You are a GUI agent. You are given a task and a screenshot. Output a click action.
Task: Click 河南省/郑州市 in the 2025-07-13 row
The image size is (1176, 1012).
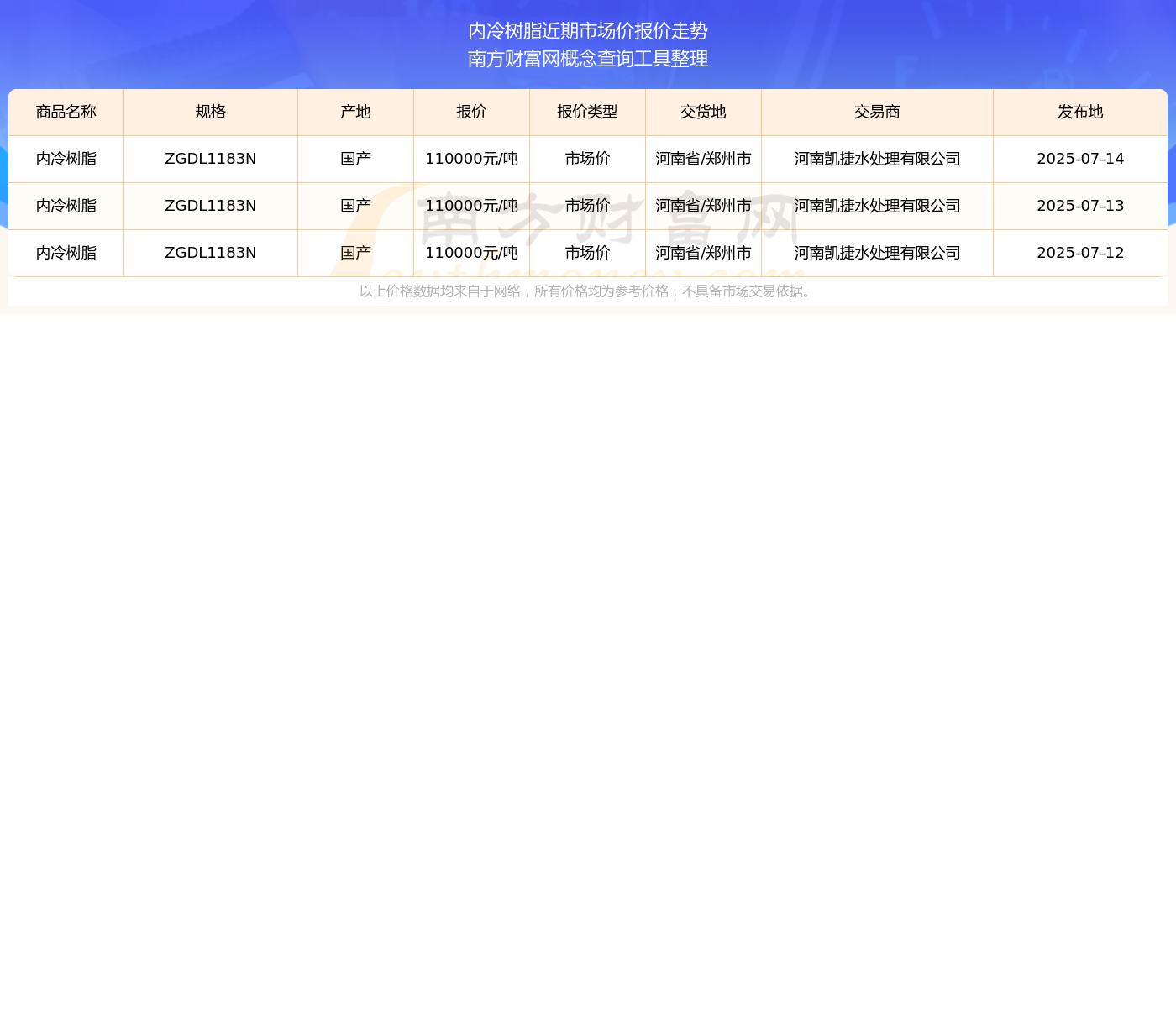tap(704, 206)
